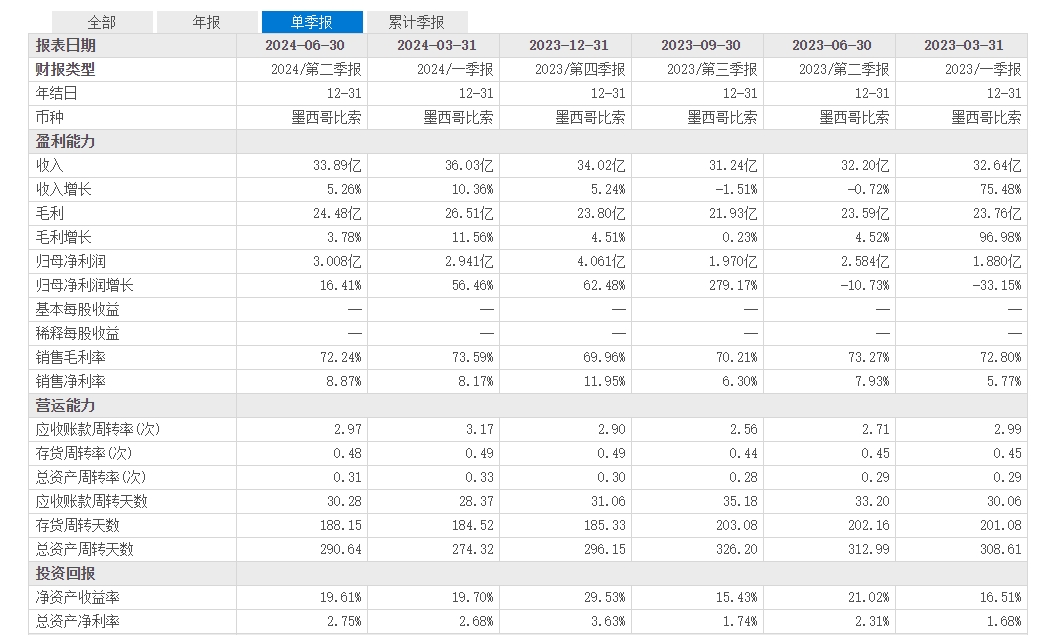
Task: Click the 2024-06-30 column header
Action: pyautogui.click(x=305, y=45)
